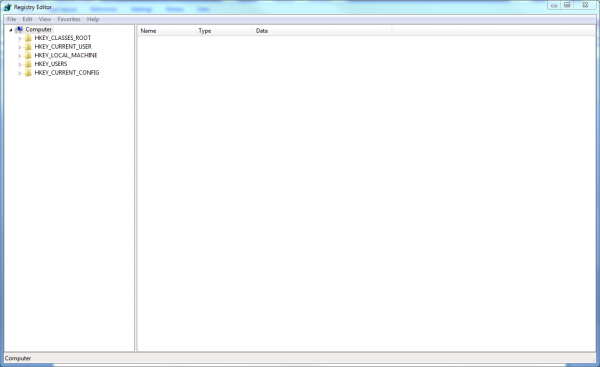Open the File menu
The image size is (600, 367).
click(11, 19)
